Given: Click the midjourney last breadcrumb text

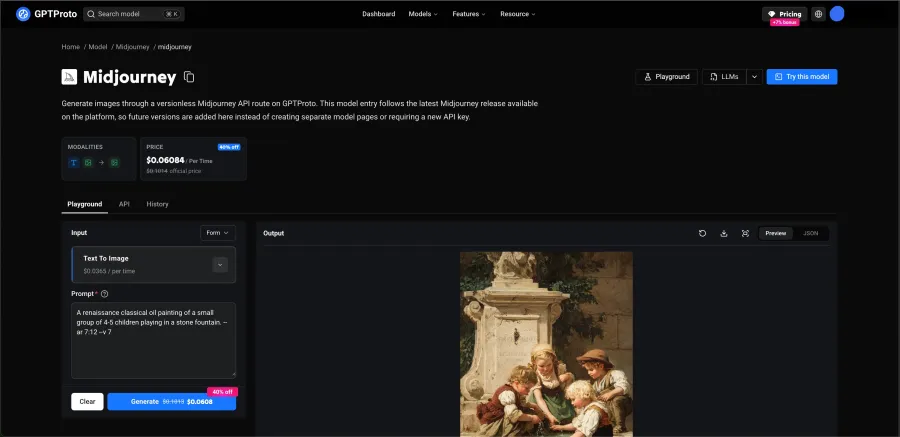Looking at the screenshot, I should (174, 47).
